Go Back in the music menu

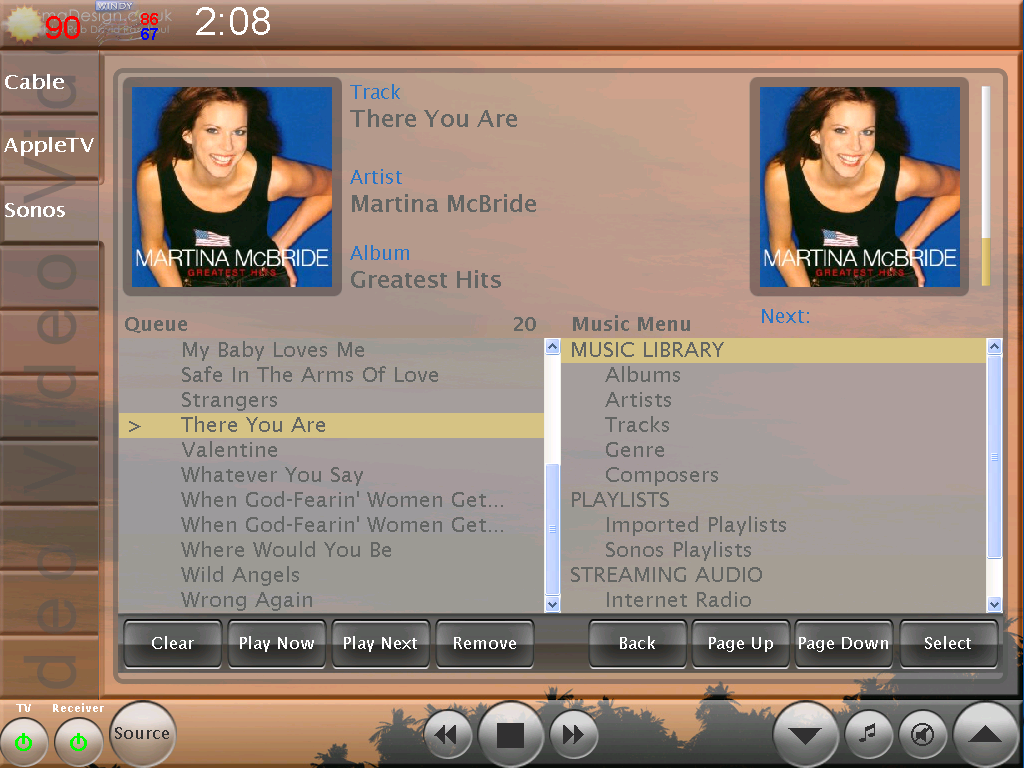point(637,643)
